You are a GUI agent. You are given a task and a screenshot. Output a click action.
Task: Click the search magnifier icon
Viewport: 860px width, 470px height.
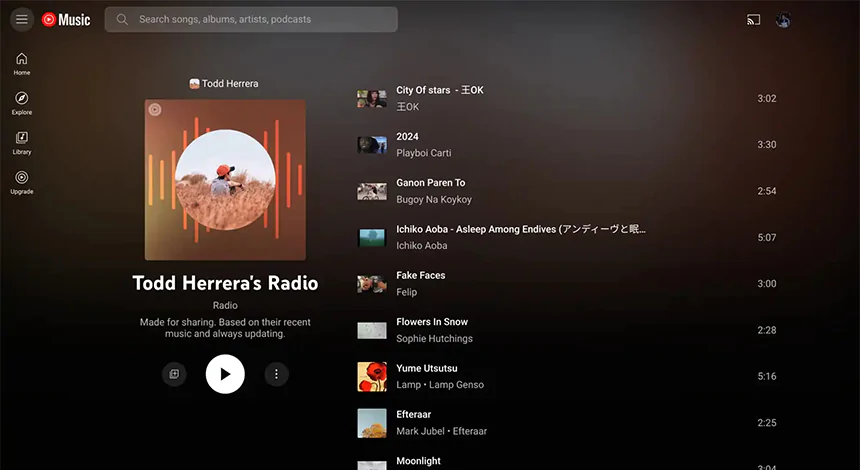[122, 20]
